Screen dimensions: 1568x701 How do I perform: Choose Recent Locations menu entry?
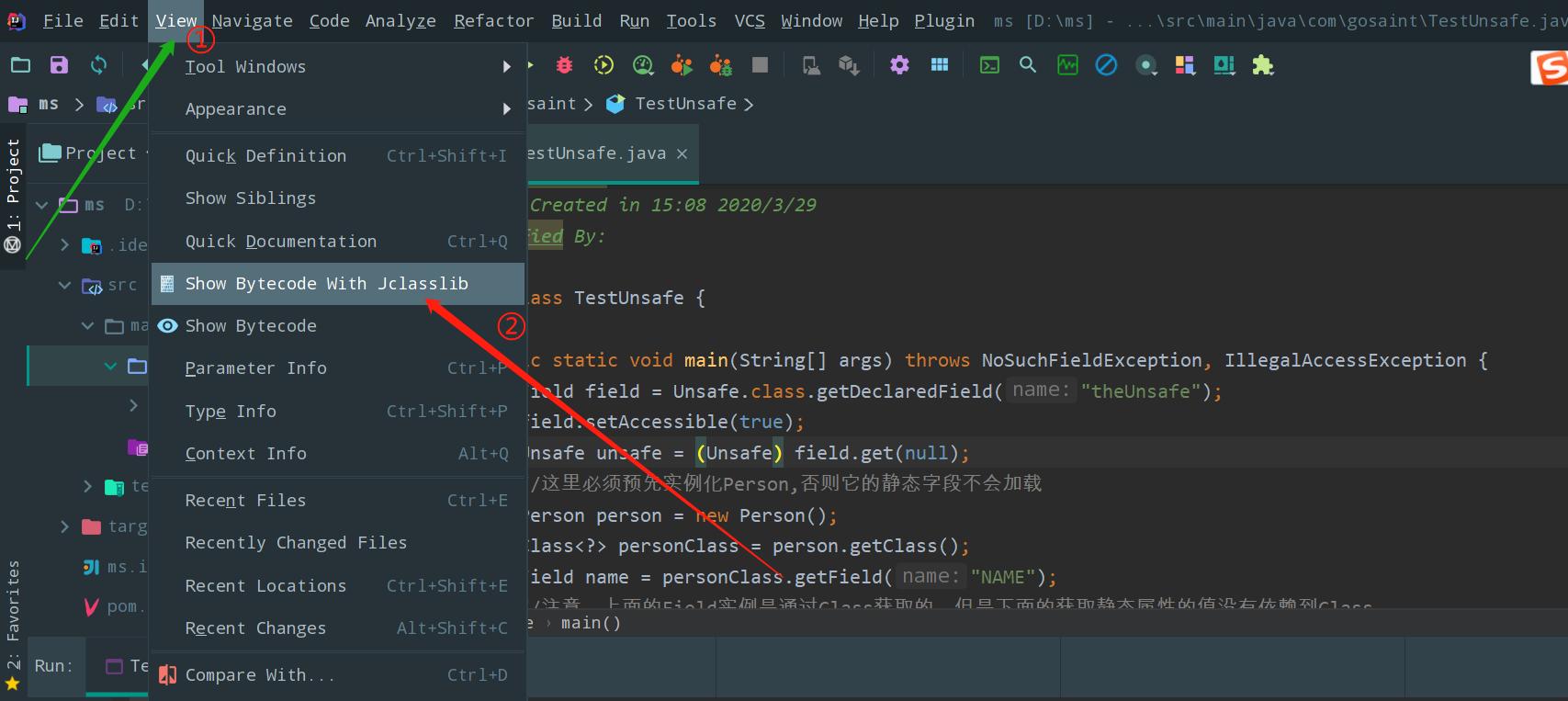click(x=338, y=586)
